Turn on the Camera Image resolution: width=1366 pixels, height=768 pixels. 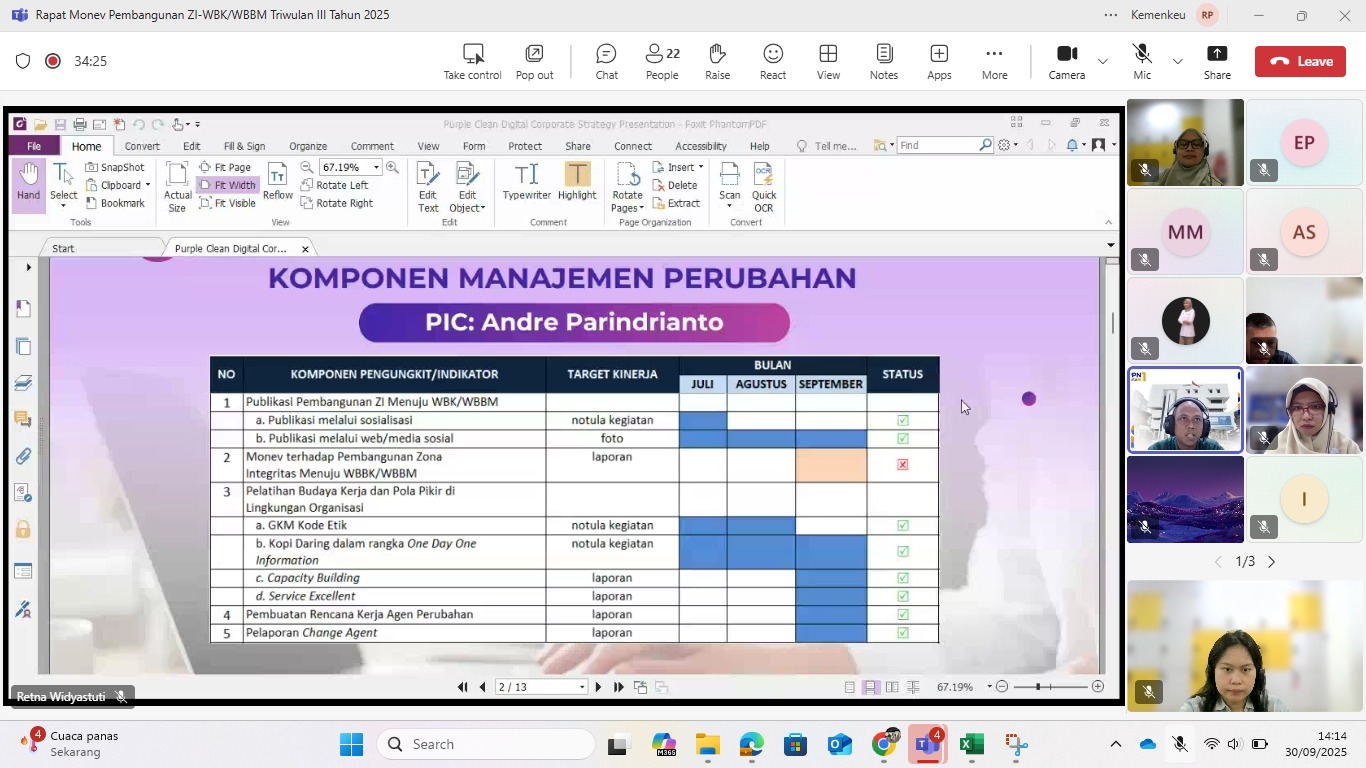1066,61
